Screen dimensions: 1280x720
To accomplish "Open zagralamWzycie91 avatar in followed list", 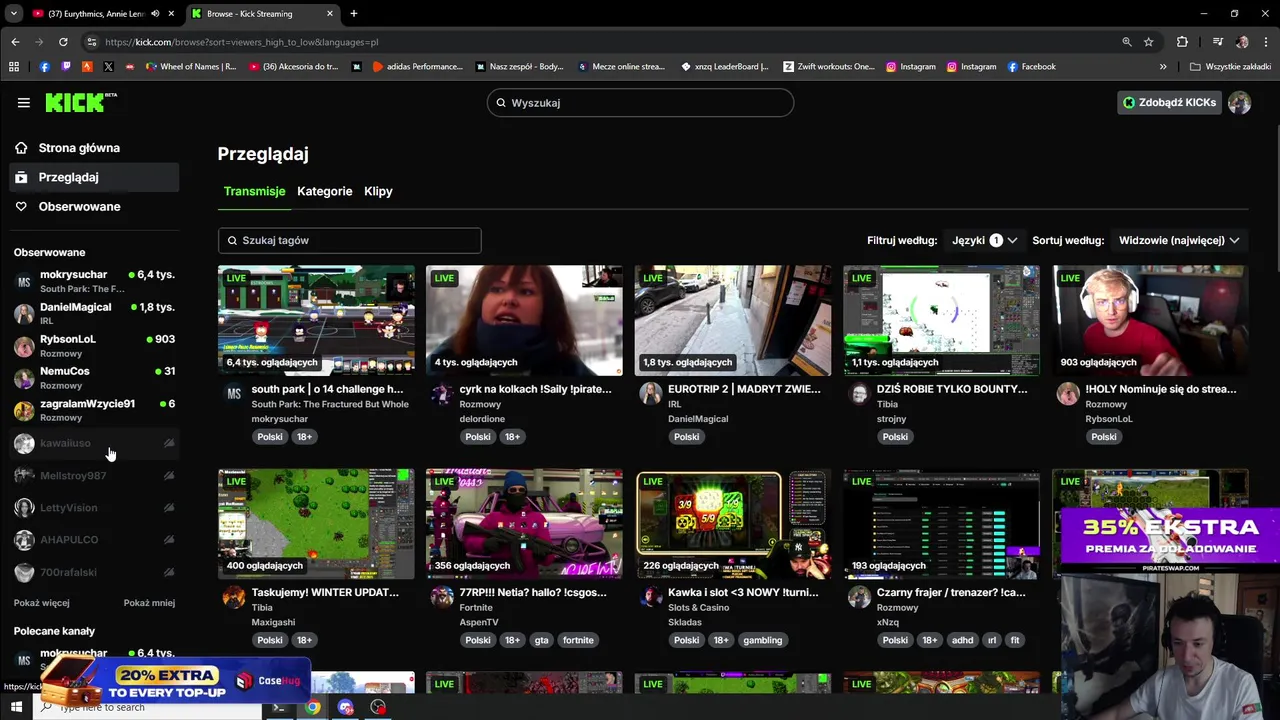I will [24, 411].
